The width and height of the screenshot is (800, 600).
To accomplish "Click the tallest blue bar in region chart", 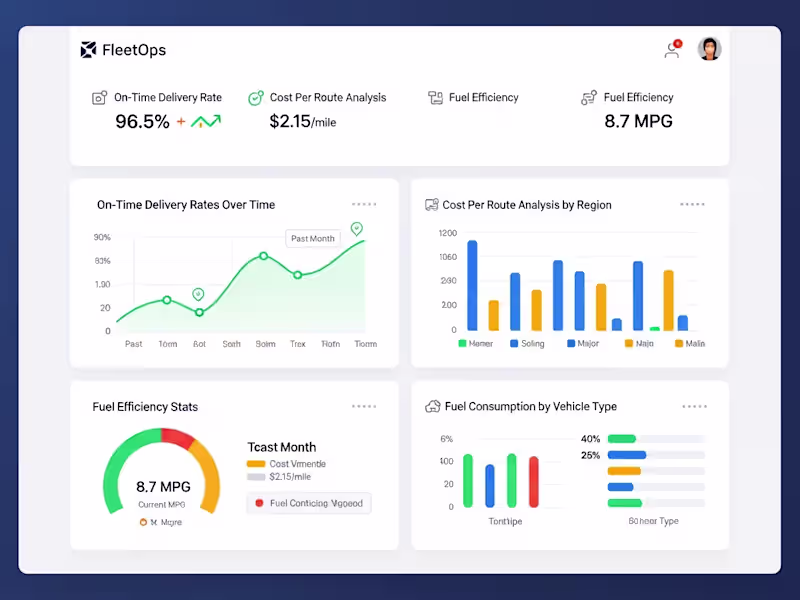I will pyautogui.click(x=472, y=285).
